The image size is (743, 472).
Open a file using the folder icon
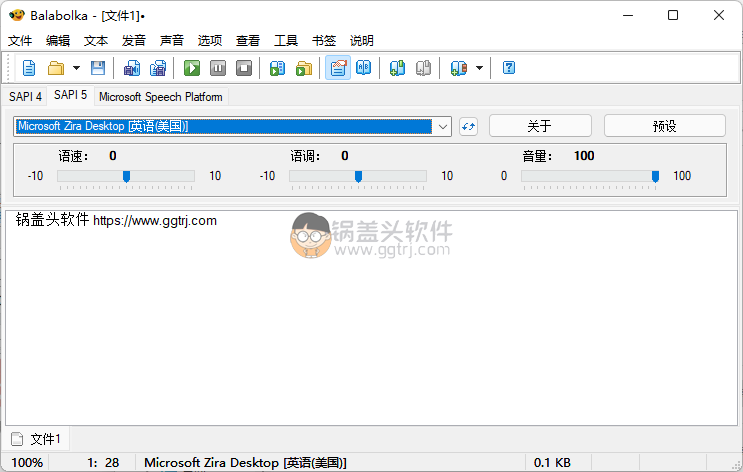[x=56, y=68]
